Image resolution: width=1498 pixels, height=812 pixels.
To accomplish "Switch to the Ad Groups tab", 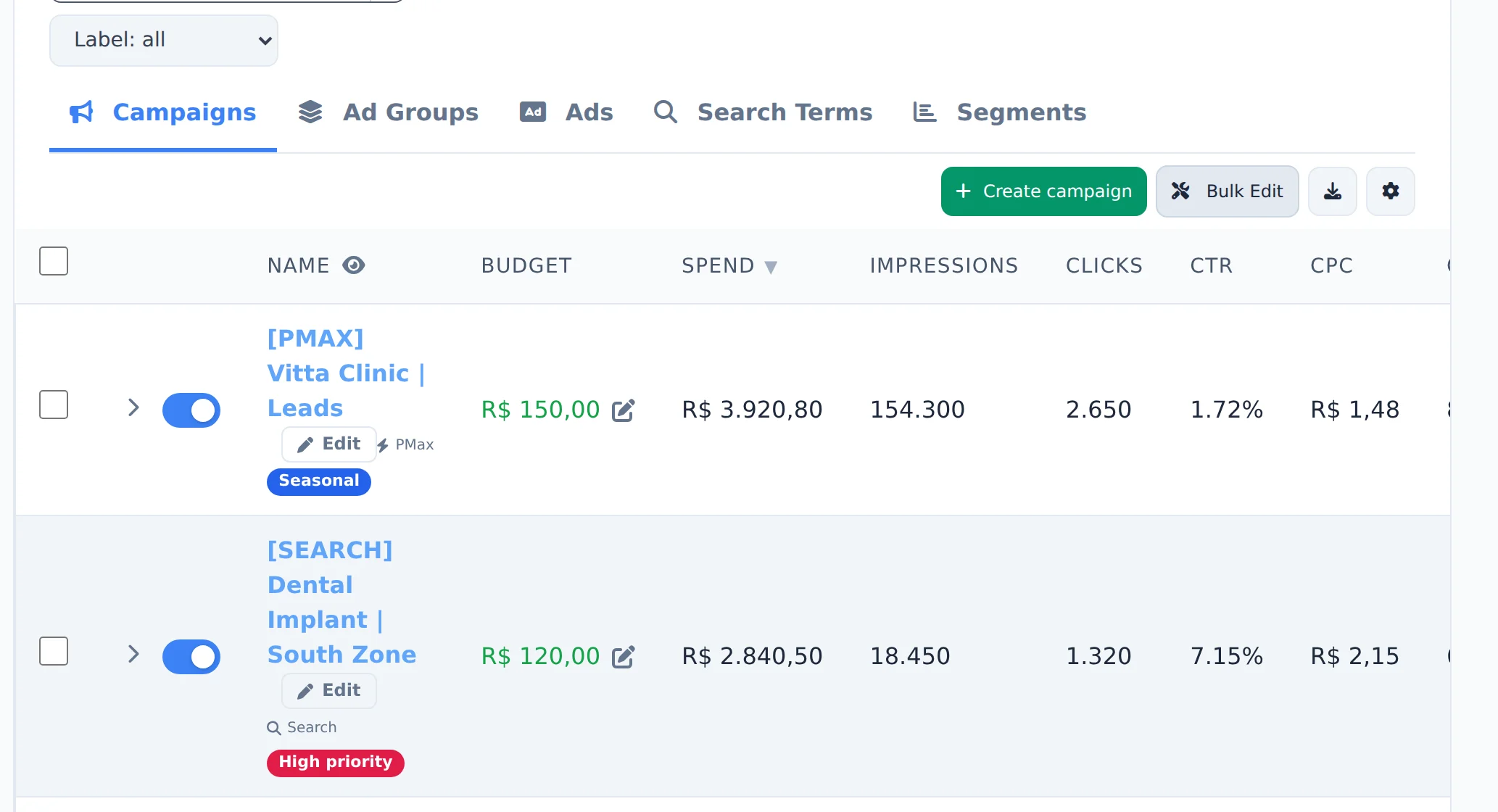I will click(389, 112).
